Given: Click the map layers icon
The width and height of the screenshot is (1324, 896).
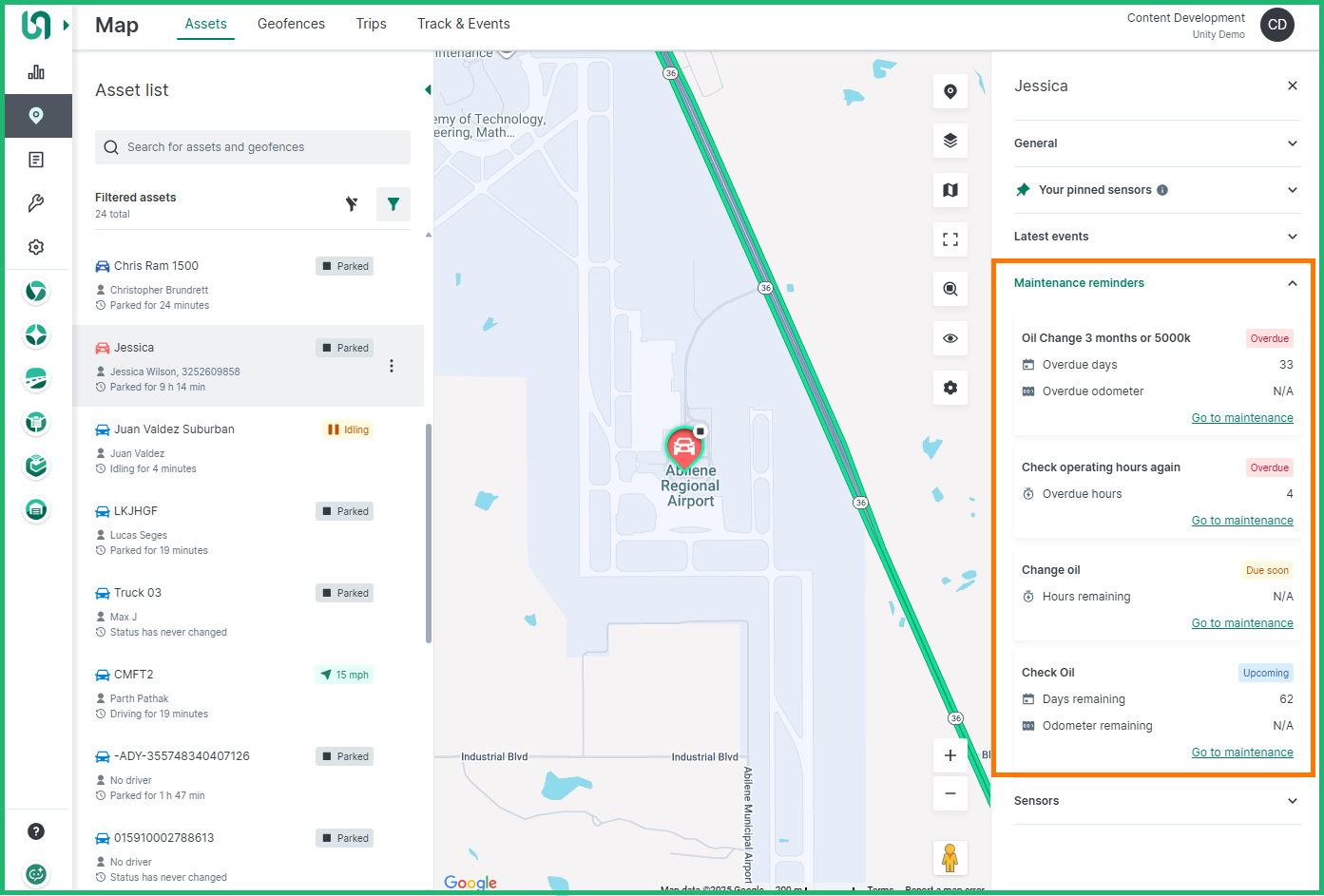Looking at the screenshot, I should 950,141.
